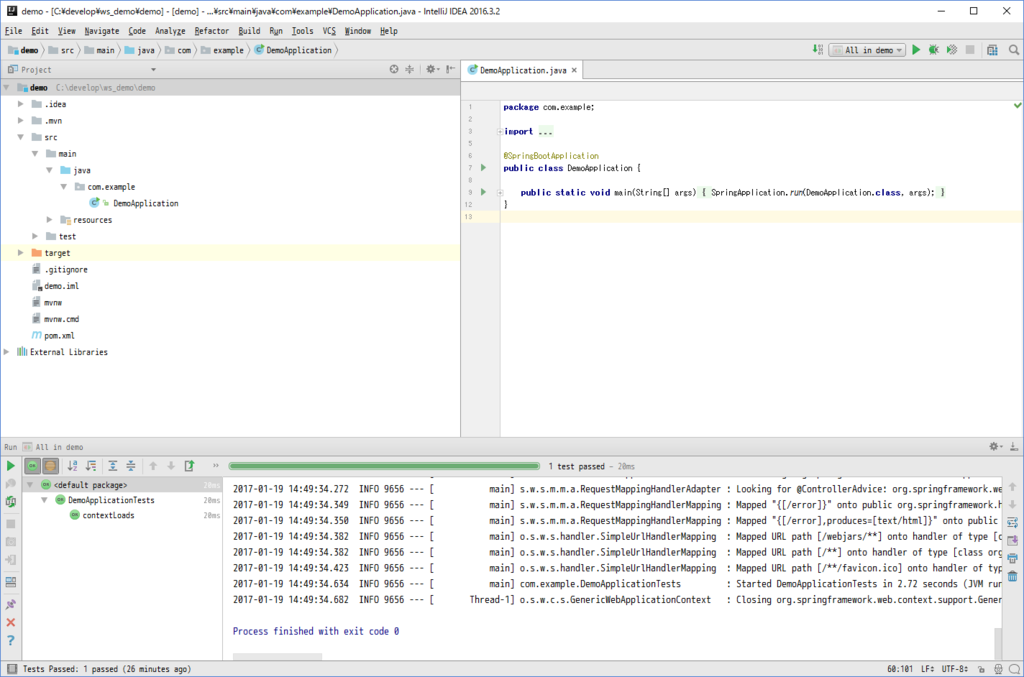The height and width of the screenshot is (677, 1024).
Task: Select contextLoads test result
Action: (108, 515)
